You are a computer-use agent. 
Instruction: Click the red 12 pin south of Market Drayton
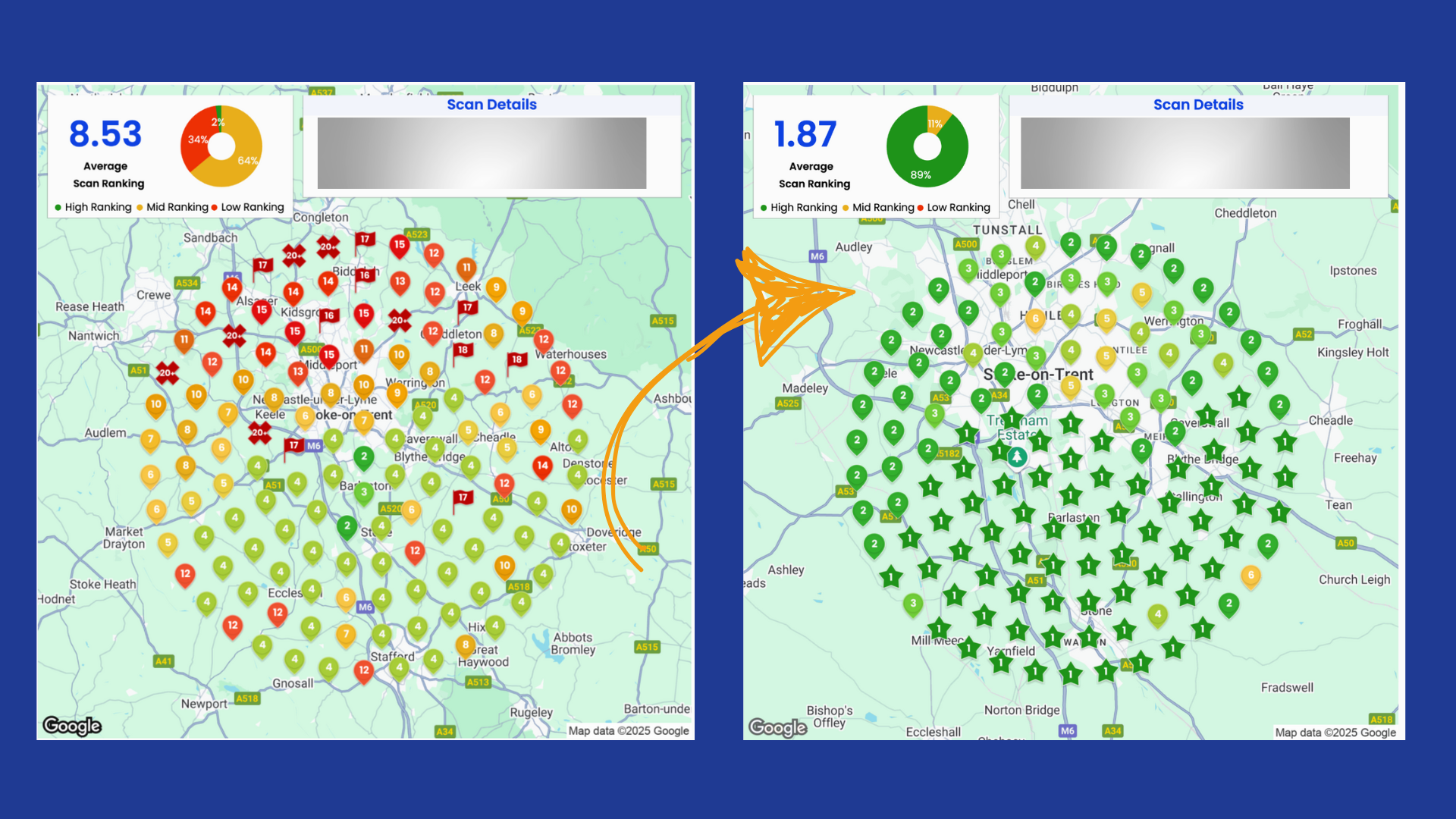tap(185, 575)
